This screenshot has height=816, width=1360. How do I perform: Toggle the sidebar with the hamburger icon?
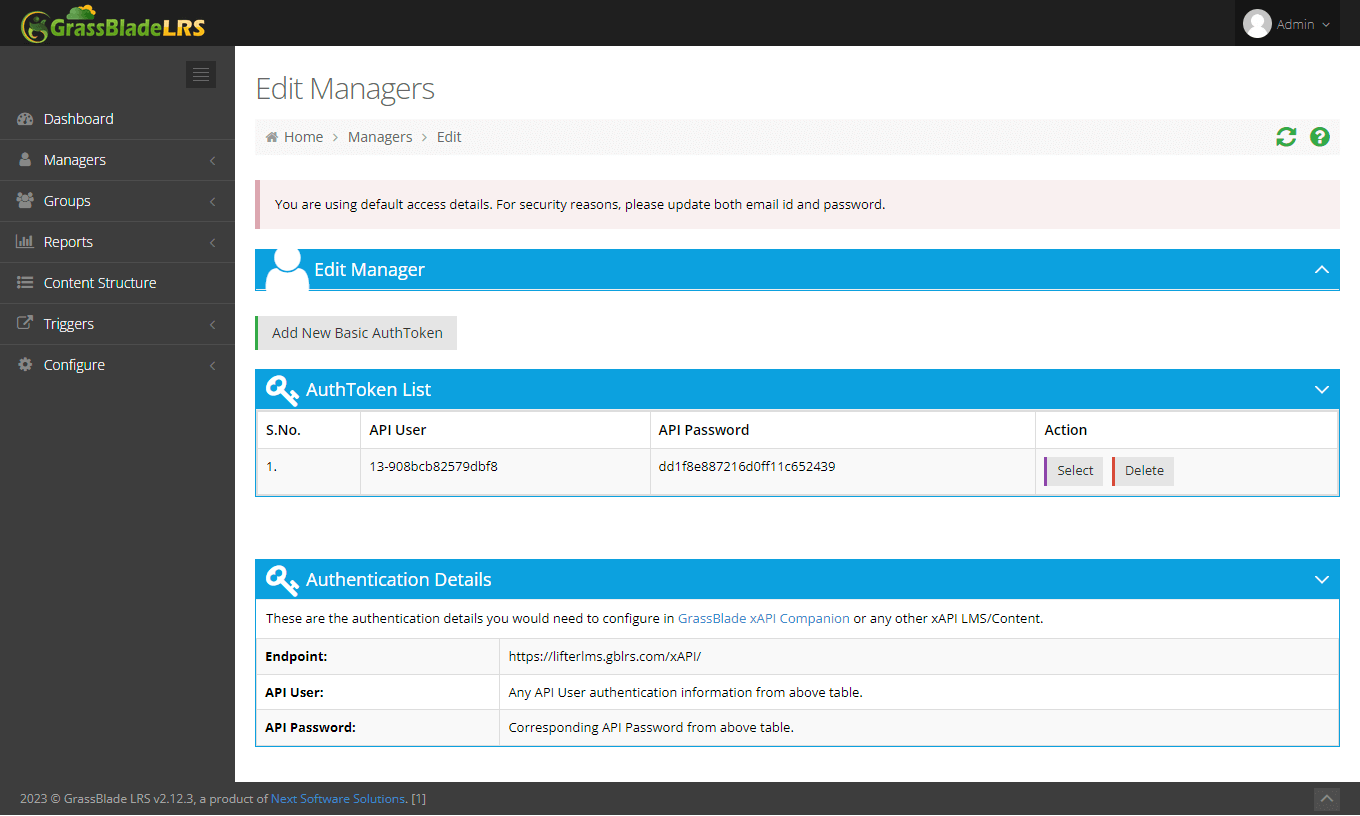(x=200, y=74)
